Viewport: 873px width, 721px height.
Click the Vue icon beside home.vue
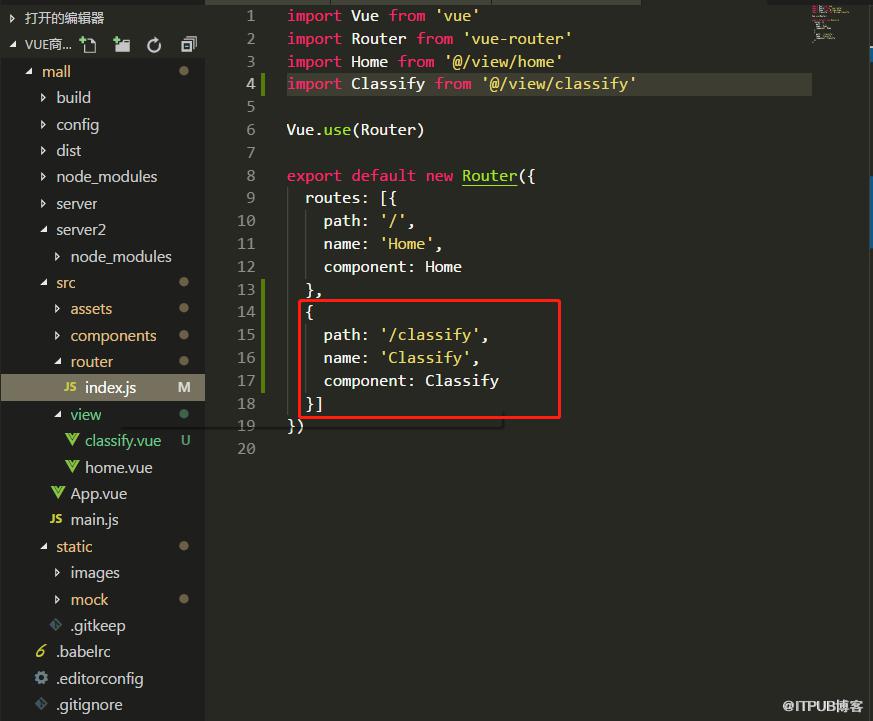72,467
